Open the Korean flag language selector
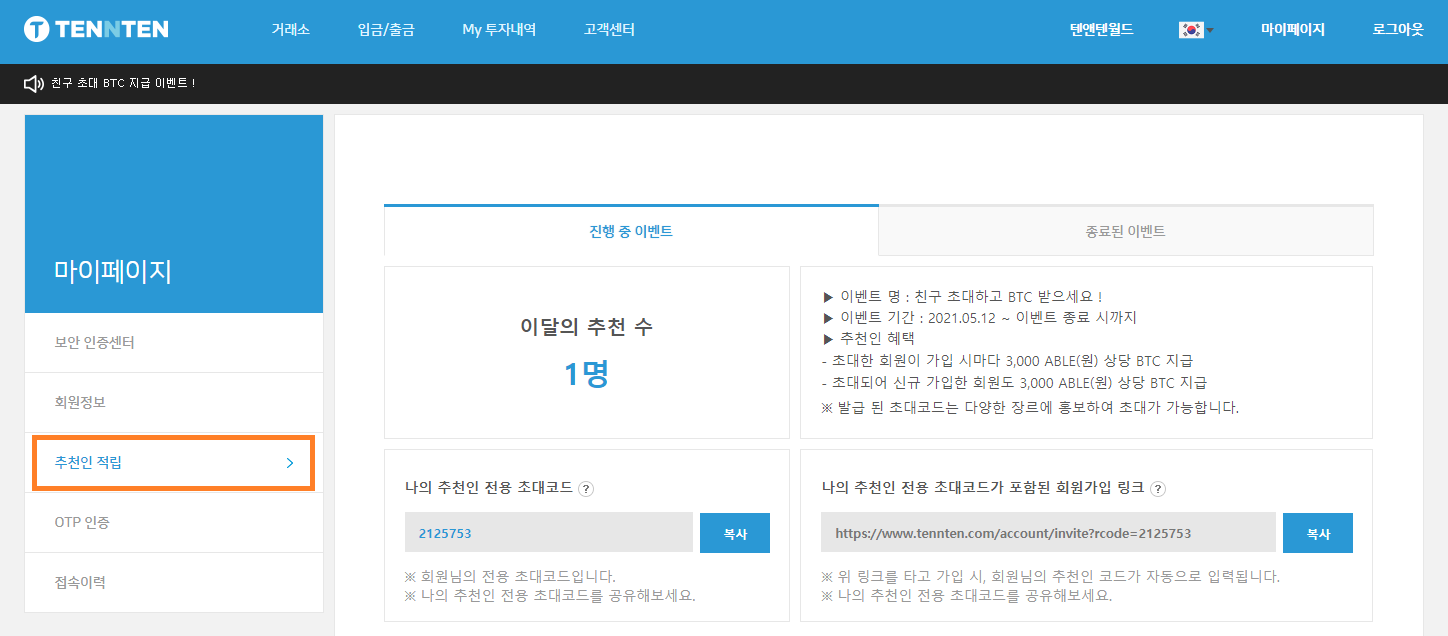This screenshot has height=636, width=1448. click(x=1195, y=30)
